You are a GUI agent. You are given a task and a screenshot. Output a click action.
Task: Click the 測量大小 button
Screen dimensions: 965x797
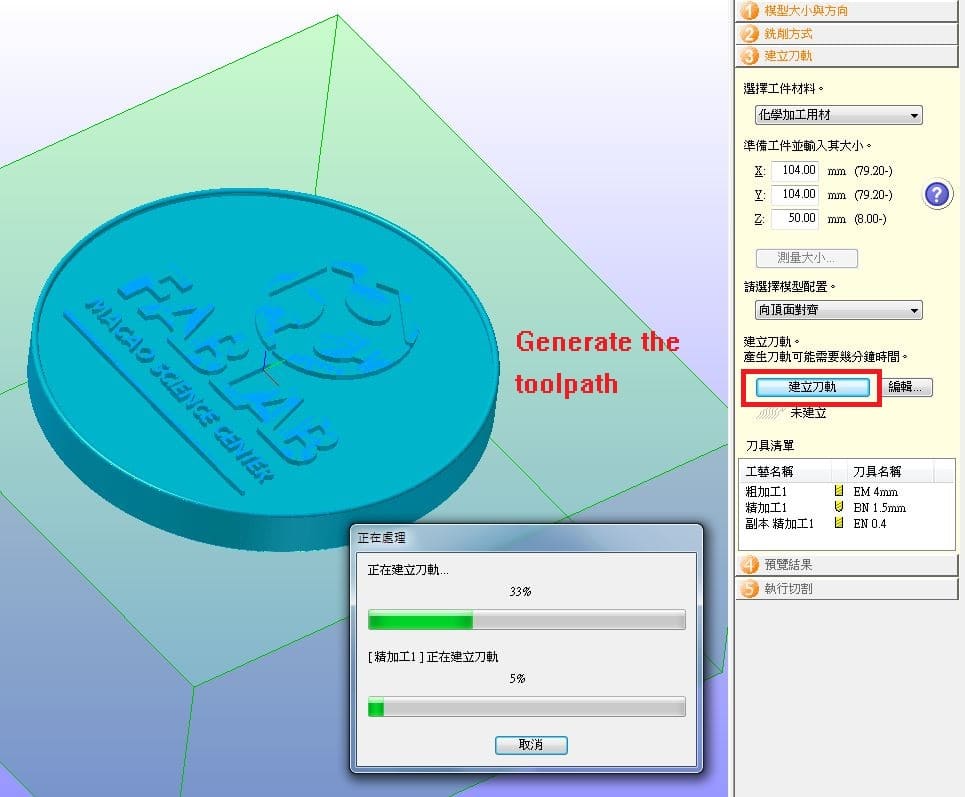click(x=806, y=258)
